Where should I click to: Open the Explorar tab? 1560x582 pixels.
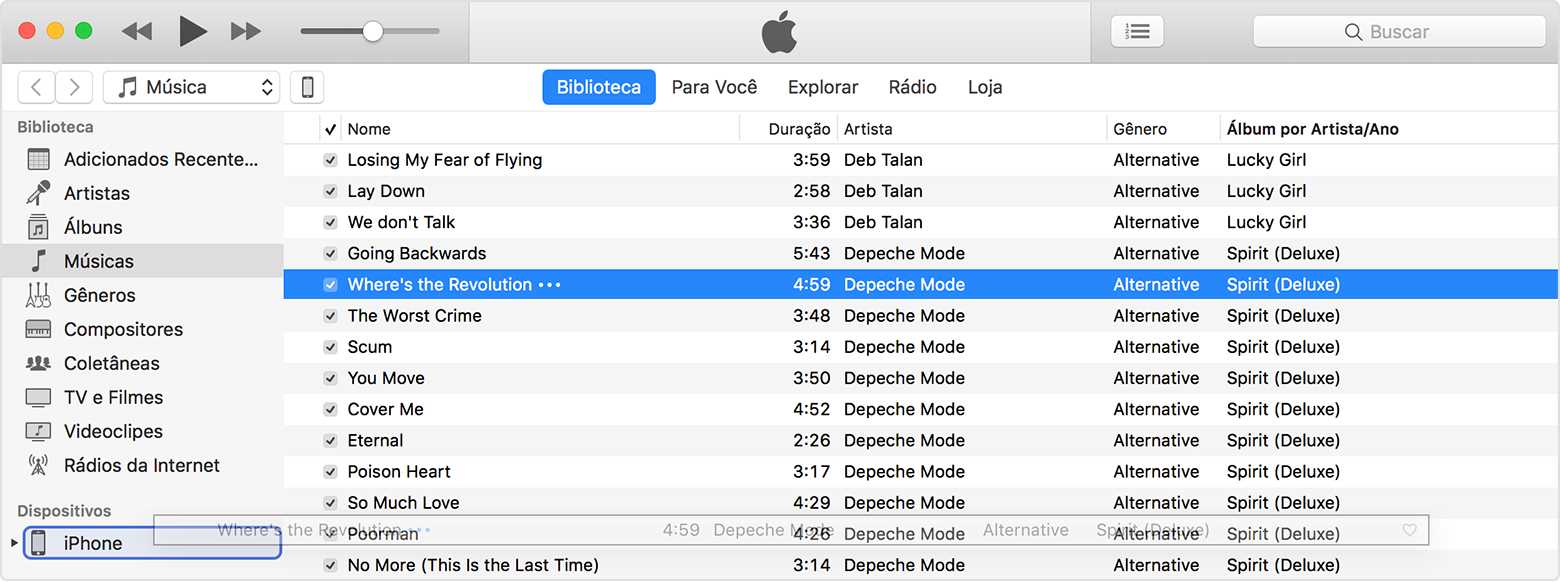[x=823, y=87]
